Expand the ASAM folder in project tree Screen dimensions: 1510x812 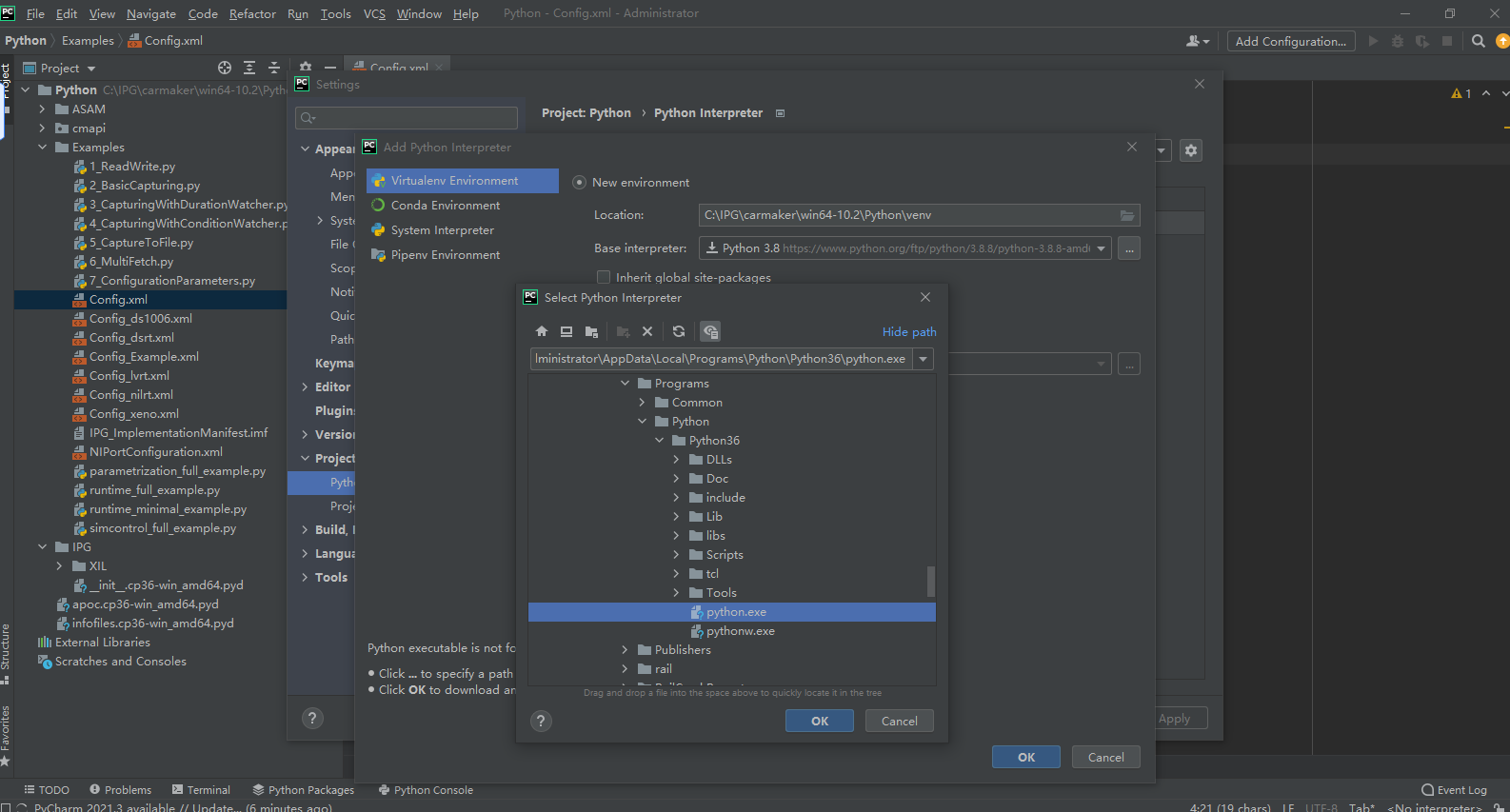point(42,109)
